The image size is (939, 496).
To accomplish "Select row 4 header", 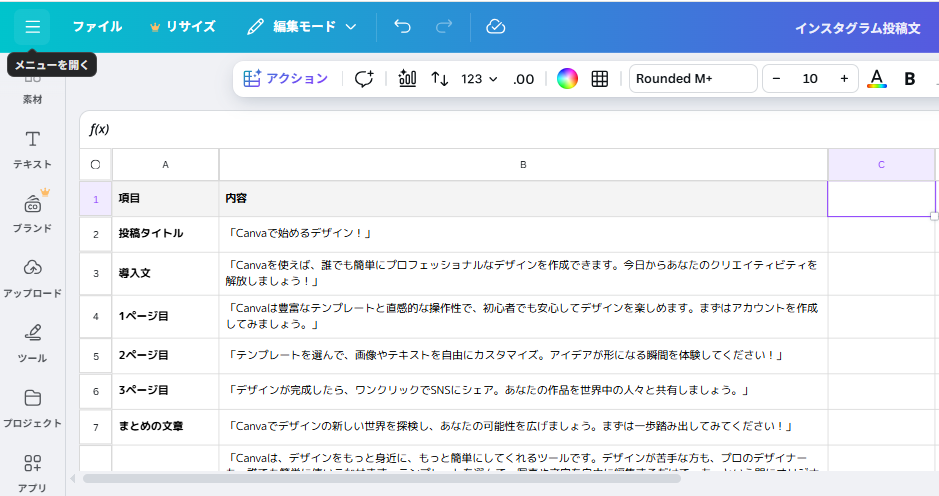I will [96, 316].
